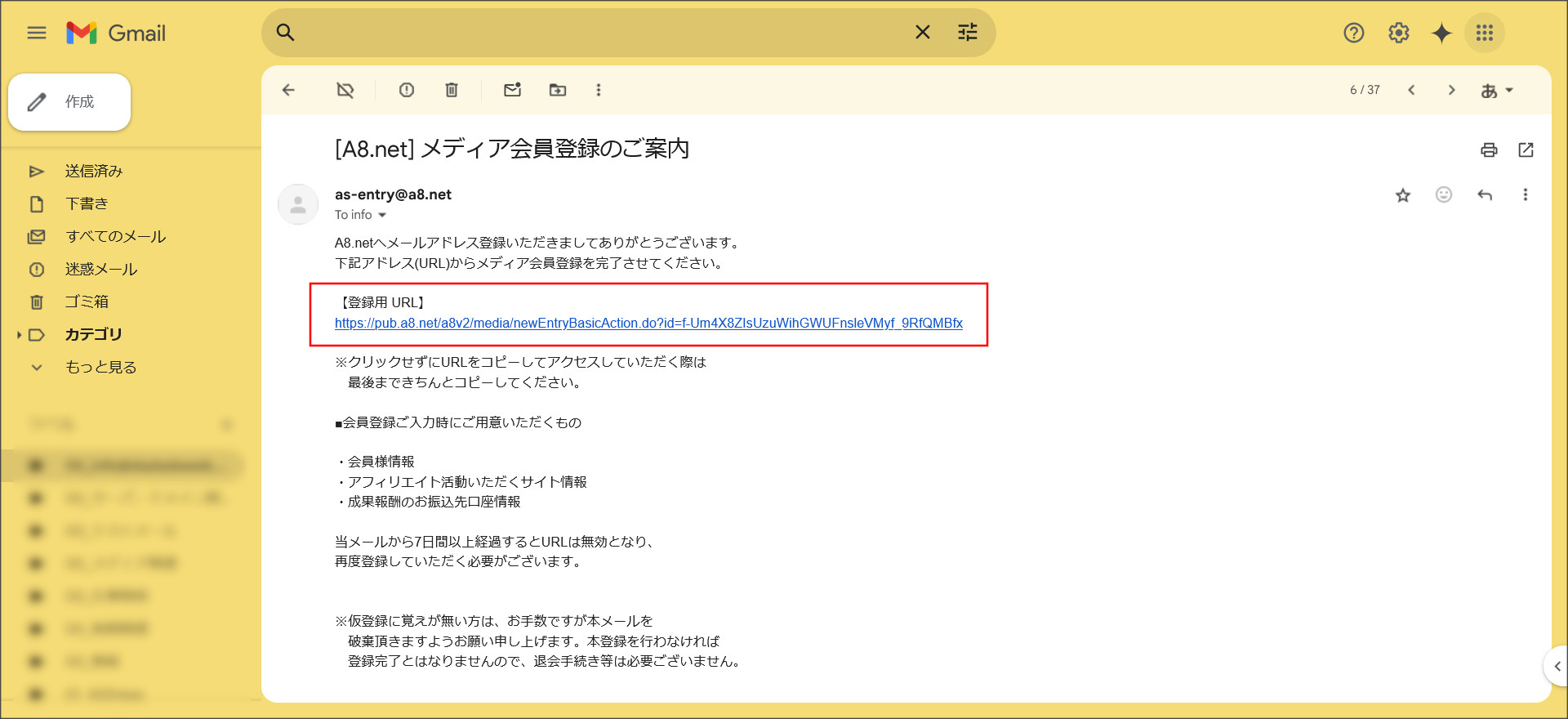
Task: Open すべてのメール all mail
Action: click(115, 237)
